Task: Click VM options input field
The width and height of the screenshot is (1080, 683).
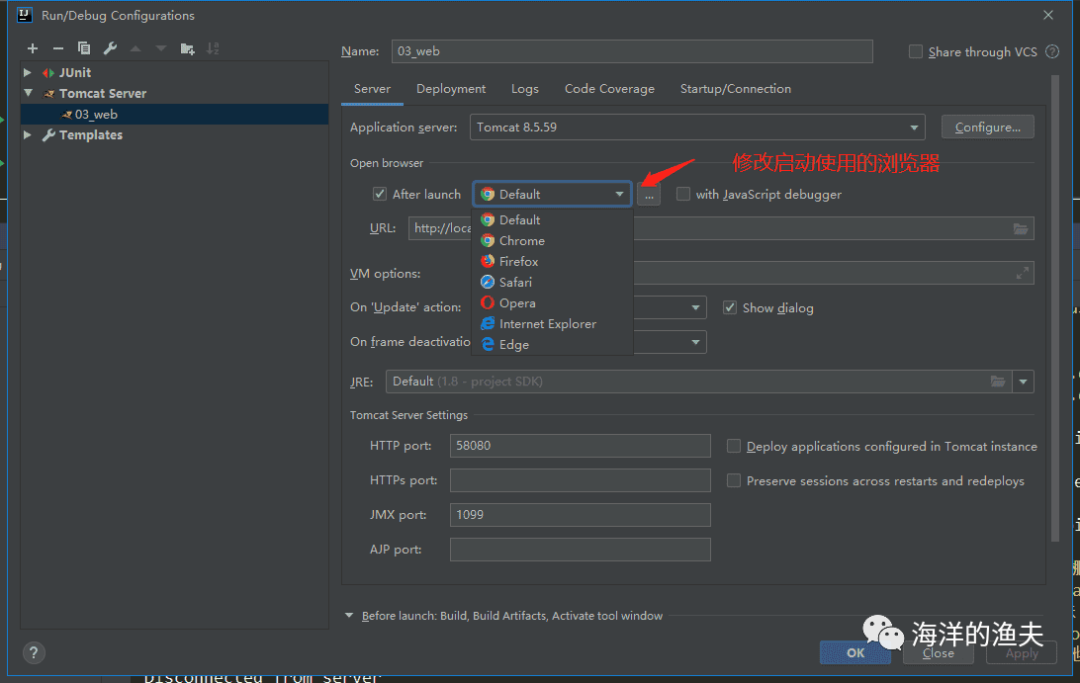Action: [x=833, y=273]
